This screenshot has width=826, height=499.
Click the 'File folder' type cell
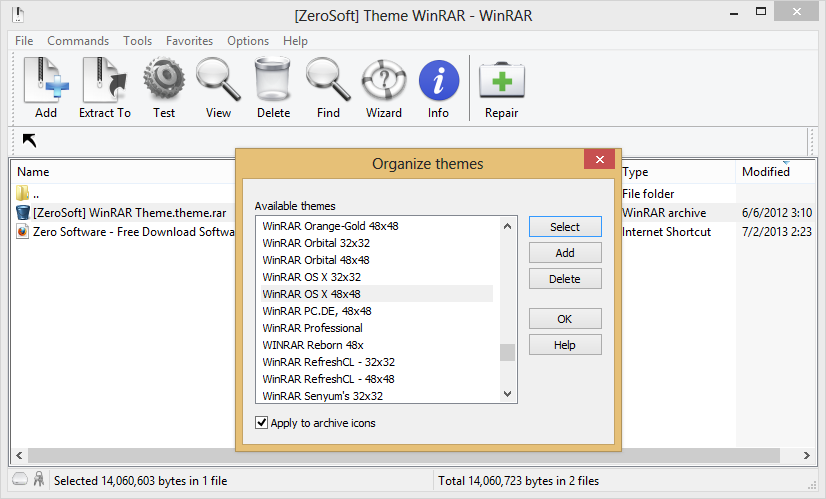point(648,194)
